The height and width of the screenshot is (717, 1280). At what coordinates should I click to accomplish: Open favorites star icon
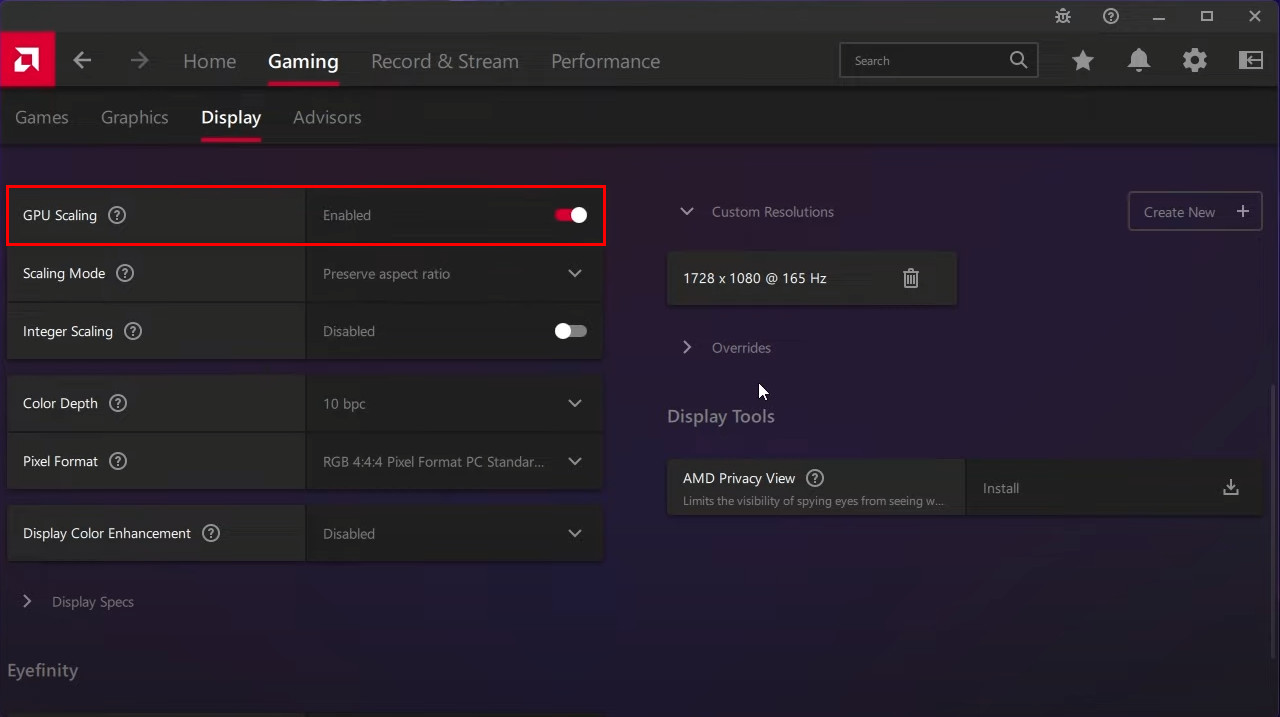point(1083,61)
